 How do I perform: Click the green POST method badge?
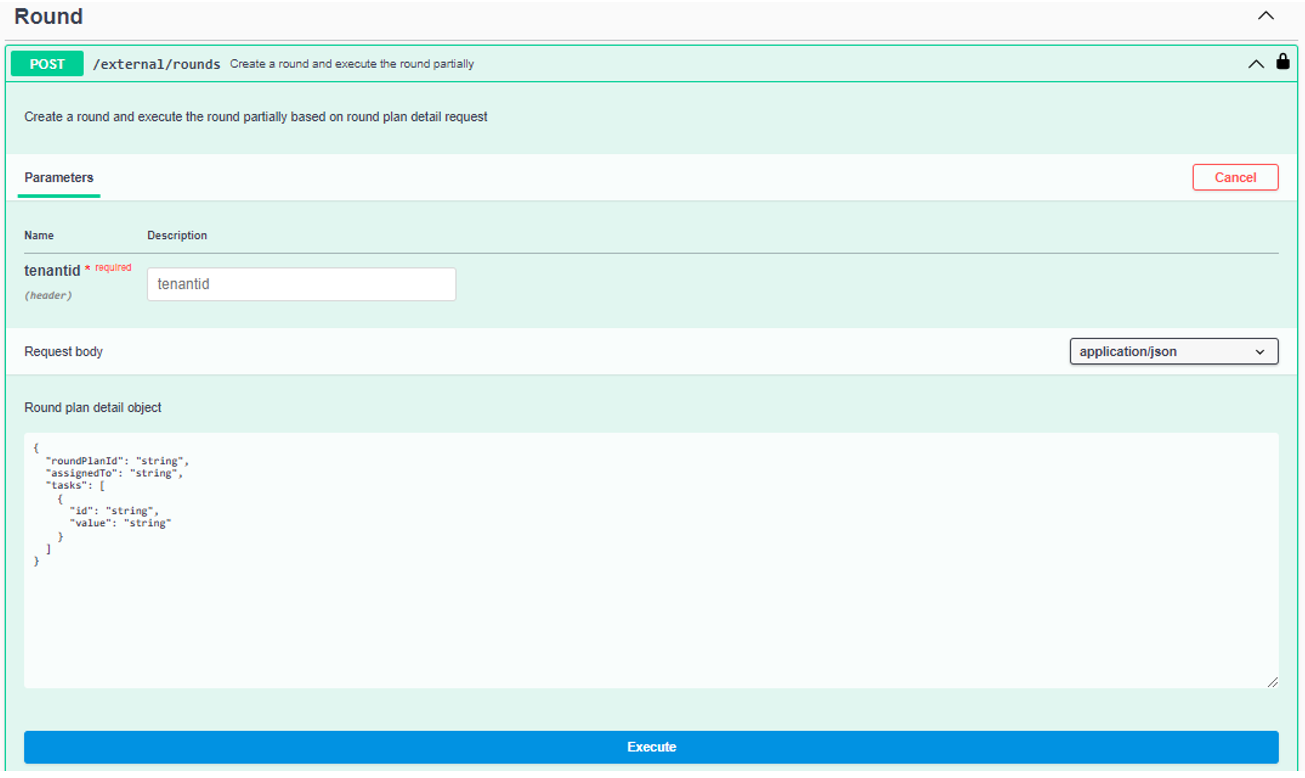click(x=47, y=64)
